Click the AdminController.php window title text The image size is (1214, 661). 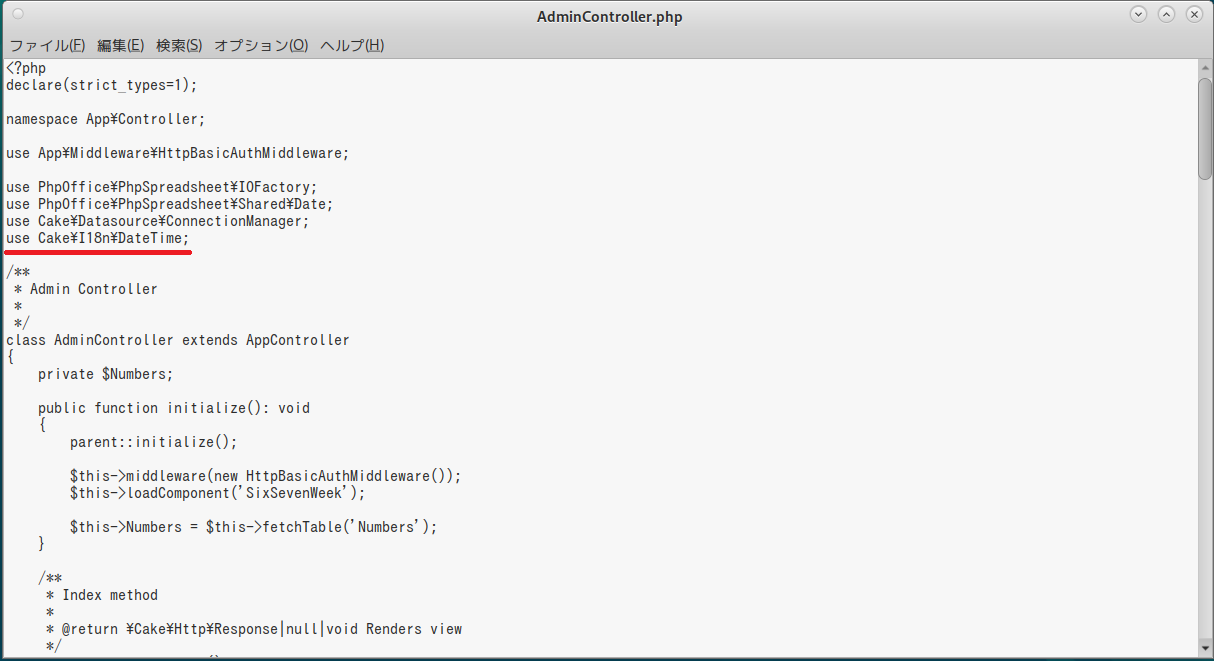point(609,17)
